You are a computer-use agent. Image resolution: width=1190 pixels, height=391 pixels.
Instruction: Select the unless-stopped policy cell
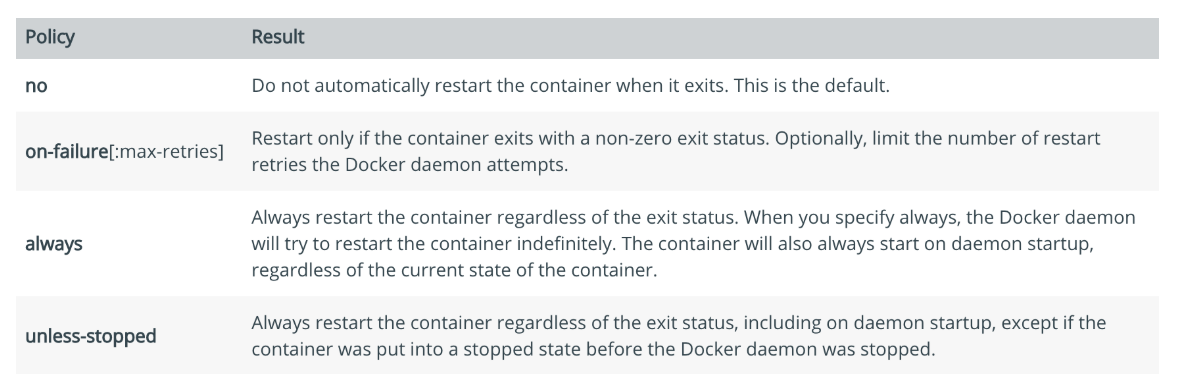[x=91, y=336]
